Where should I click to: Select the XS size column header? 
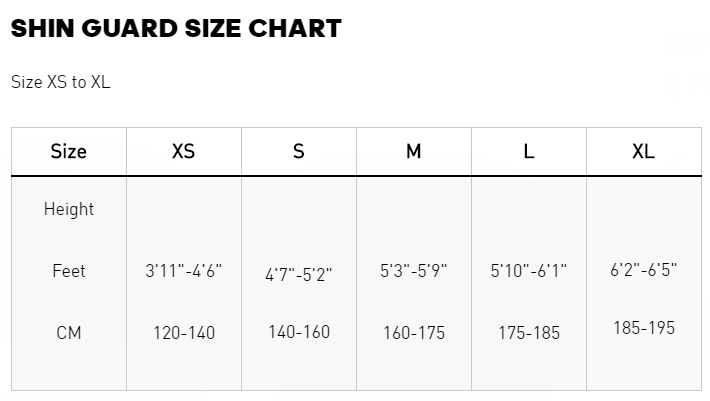[183, 151]
